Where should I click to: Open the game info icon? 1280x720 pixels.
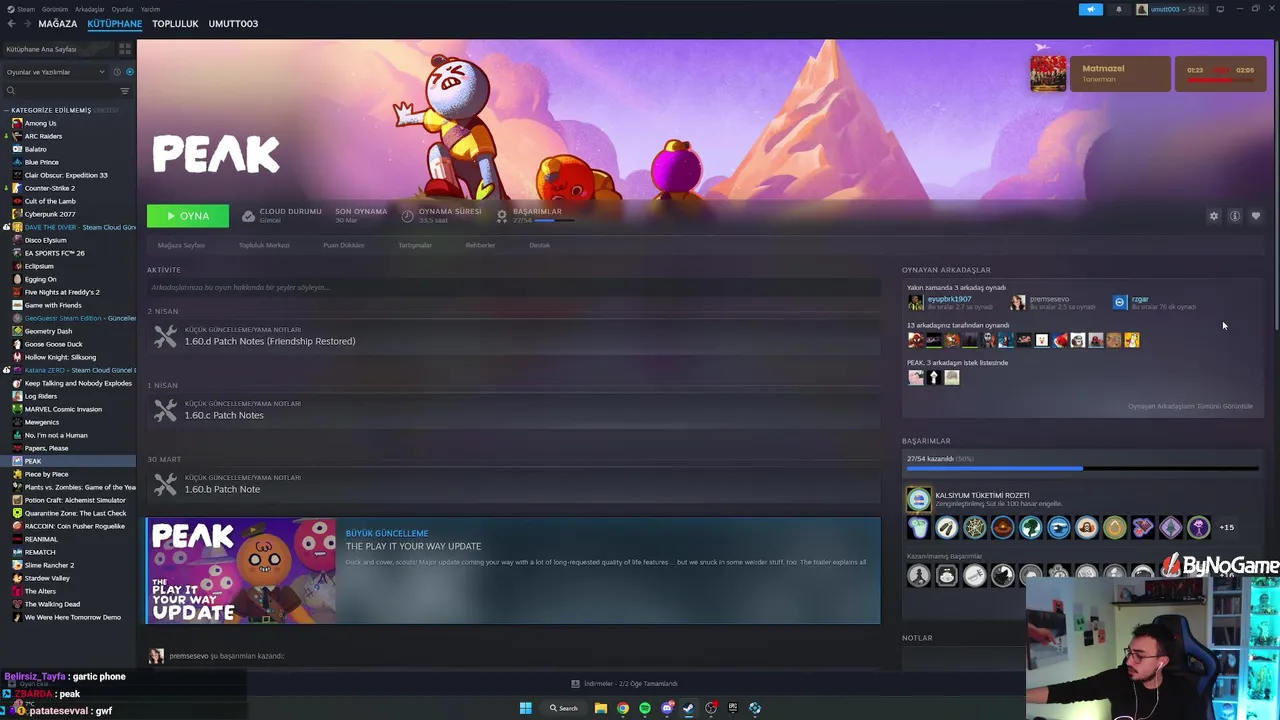pos(1235,216)
